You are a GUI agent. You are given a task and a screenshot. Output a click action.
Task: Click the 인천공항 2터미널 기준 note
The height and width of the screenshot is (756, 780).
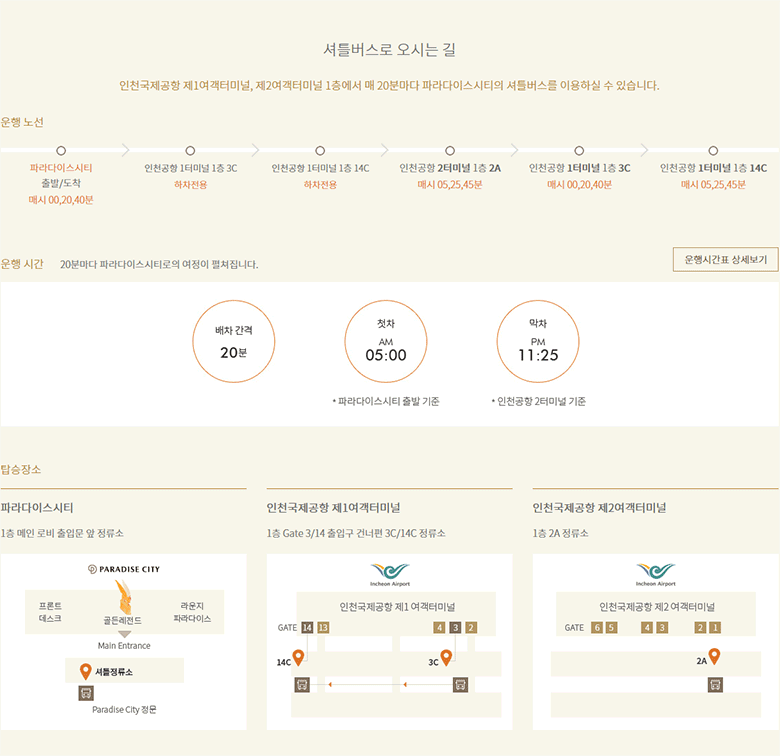tap(538, 401)
